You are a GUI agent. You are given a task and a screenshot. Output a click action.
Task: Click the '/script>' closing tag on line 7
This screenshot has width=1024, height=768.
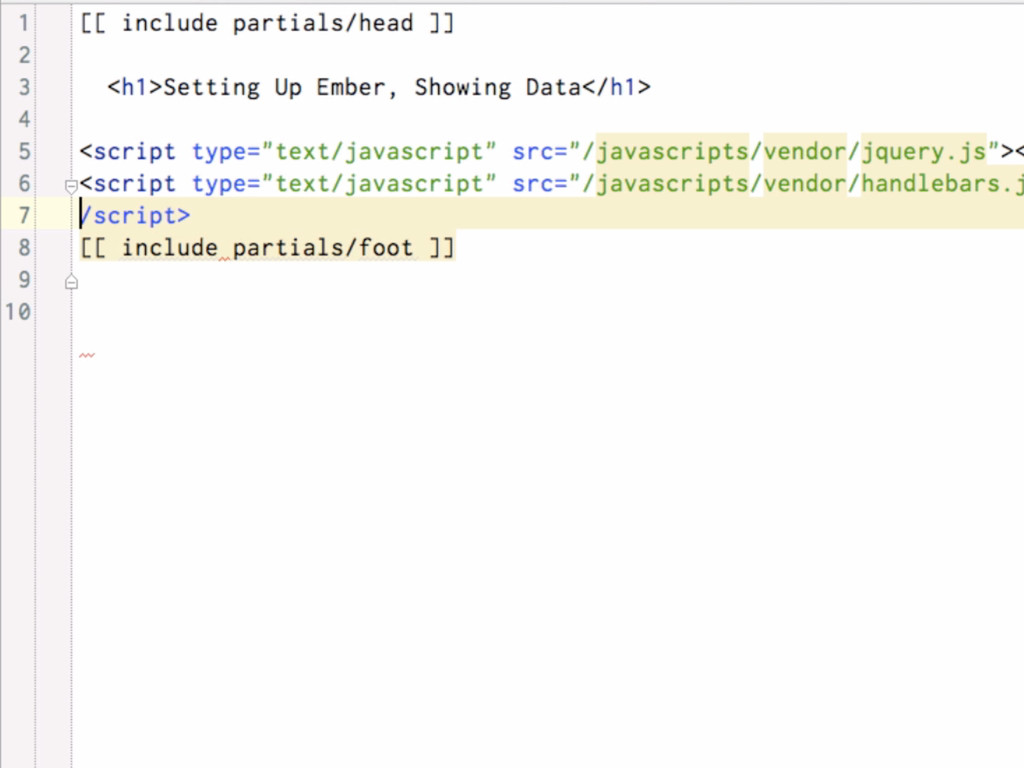(135, 216)
